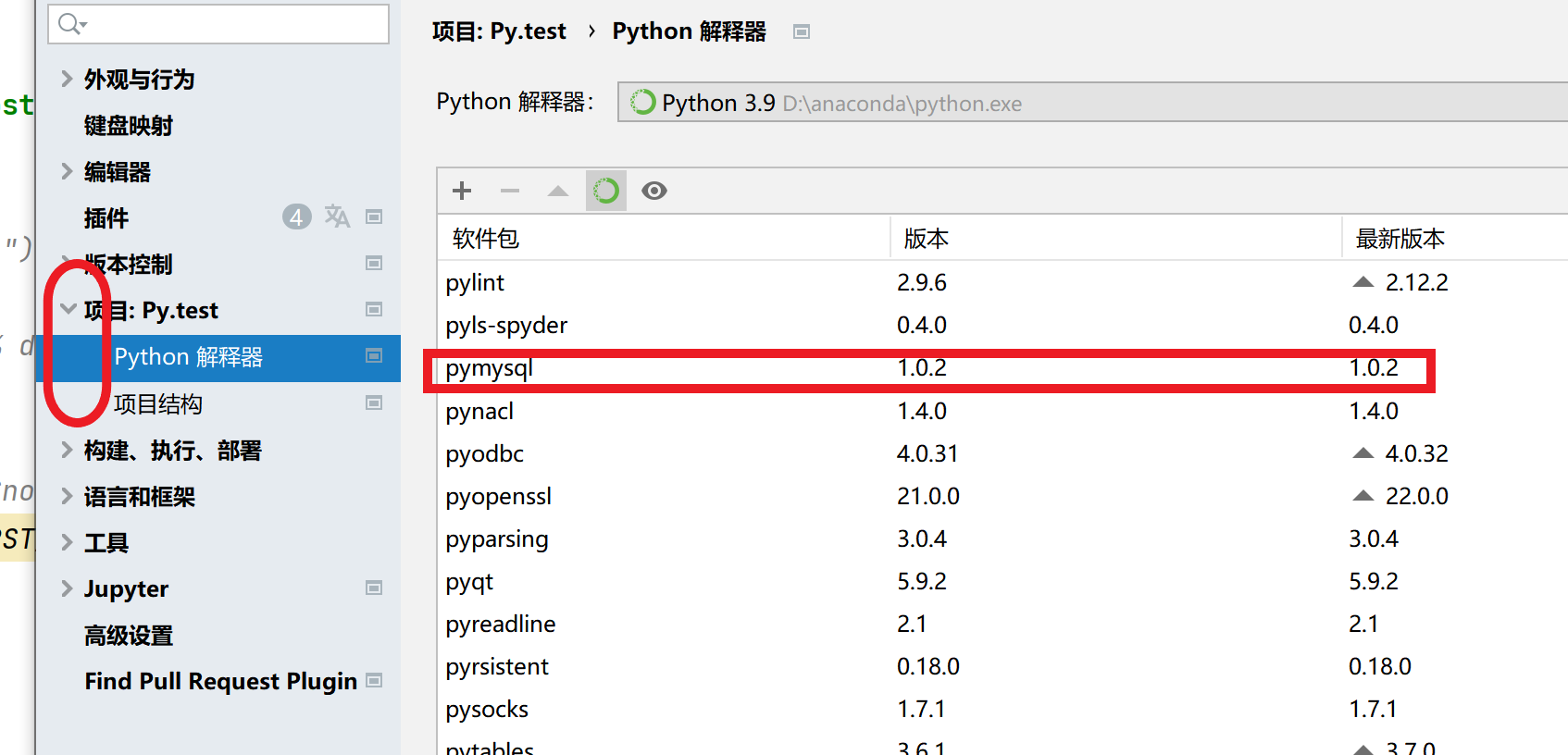
Task: Toggle the use Conda package manager icon
Action: coord(606,191)
